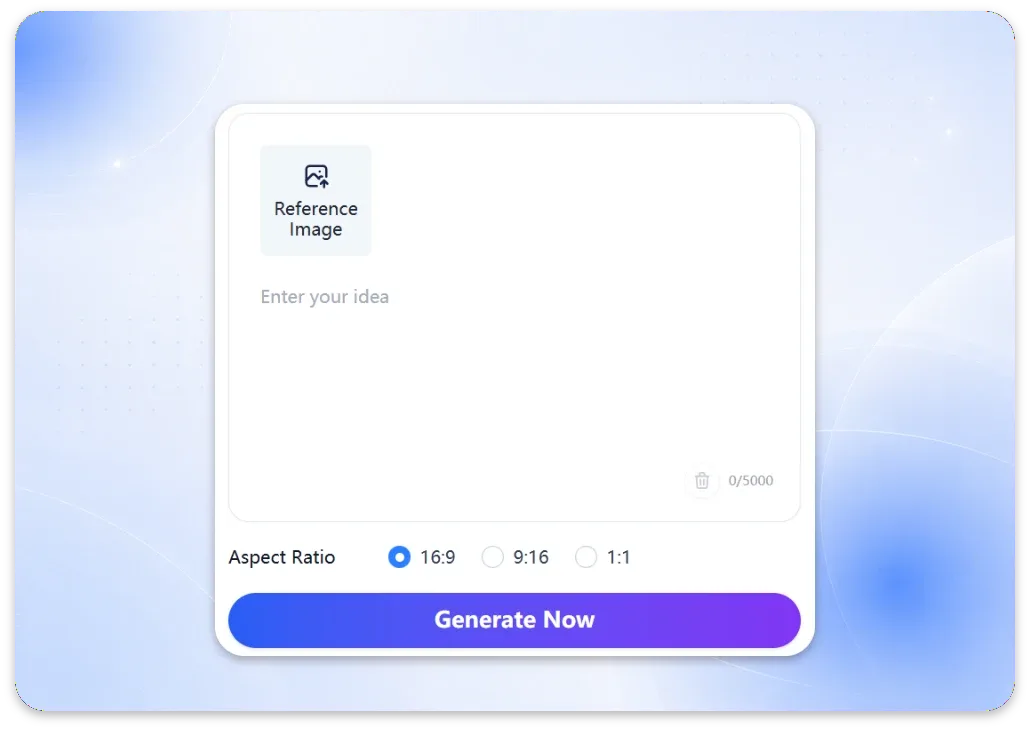Click the 0/5000 character counter
Image resolution: width=1030 pixels, height=730 pixels.
751,480
